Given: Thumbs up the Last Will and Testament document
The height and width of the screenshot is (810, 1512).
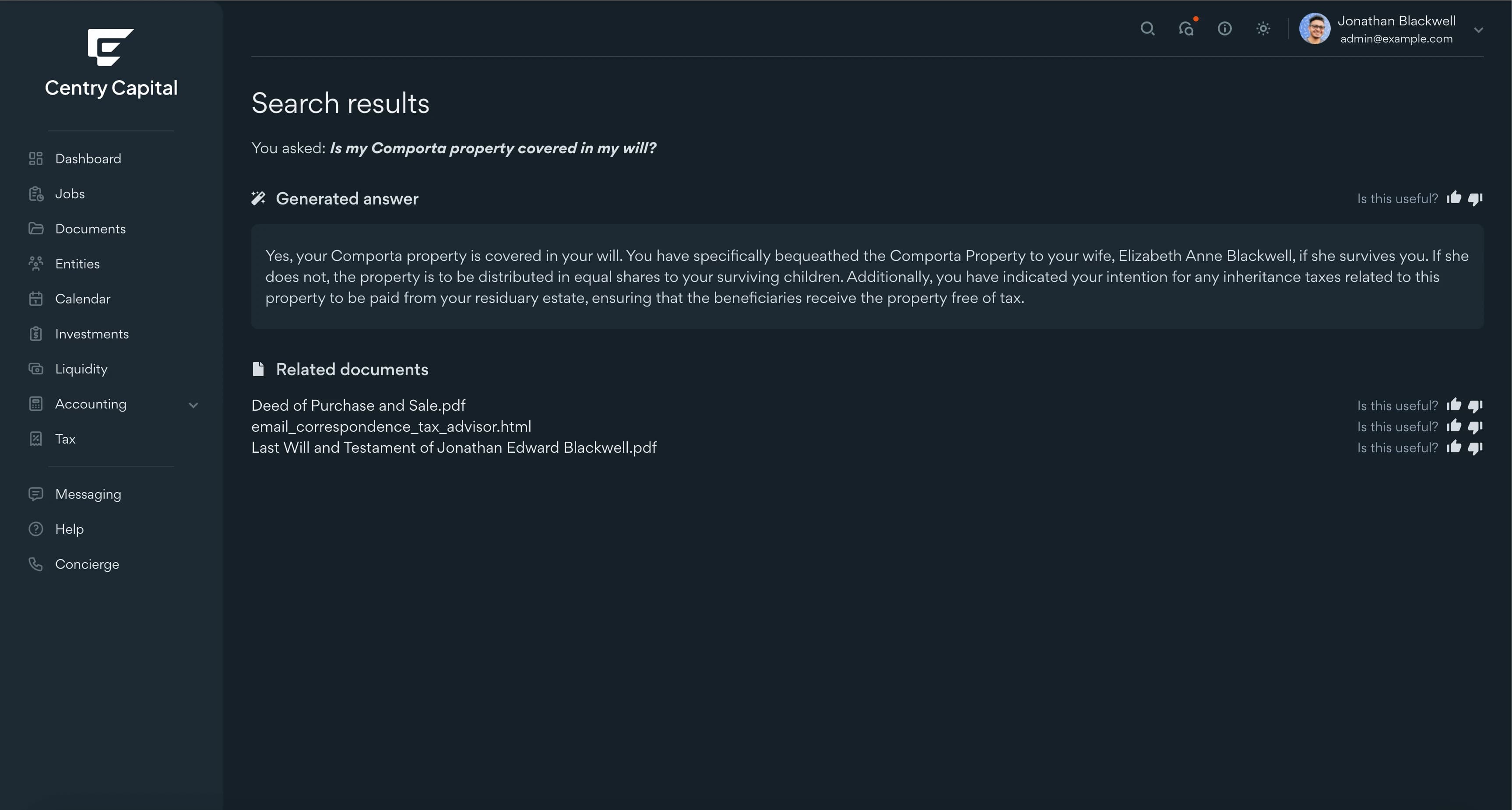Looking at the screenshot, I should [1454, 447].
